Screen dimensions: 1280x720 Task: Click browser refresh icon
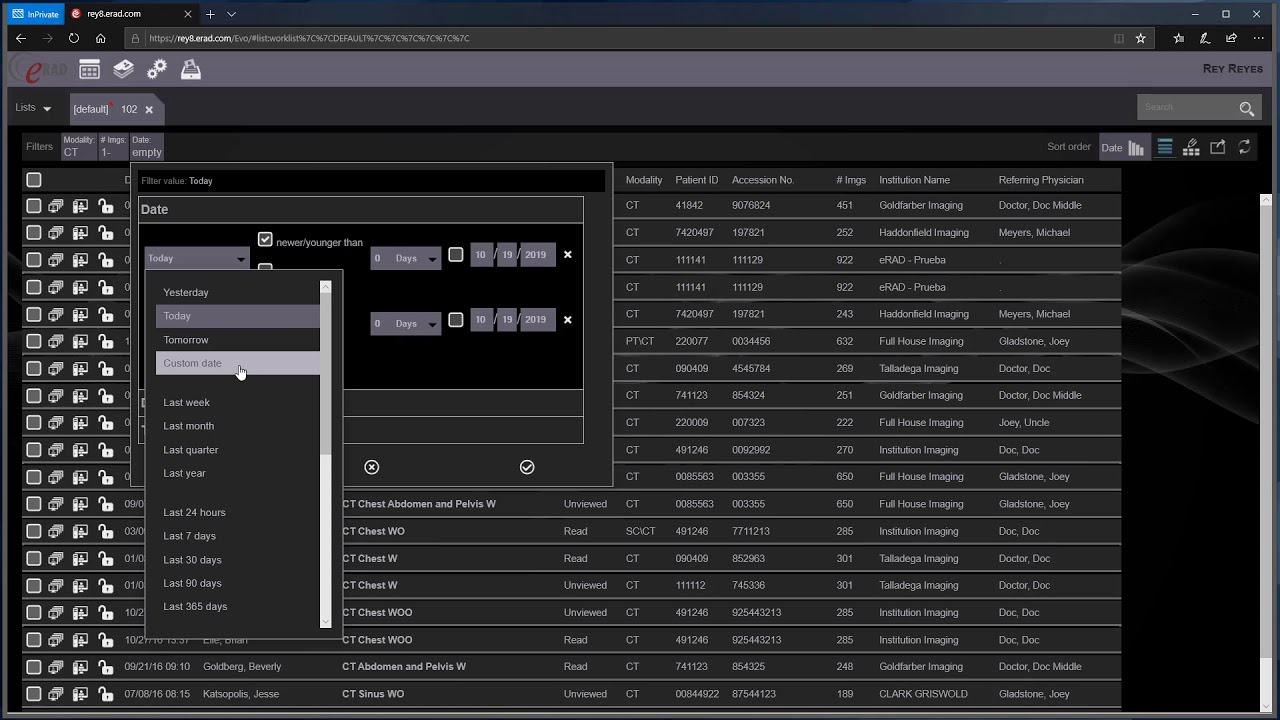(74, 38)
